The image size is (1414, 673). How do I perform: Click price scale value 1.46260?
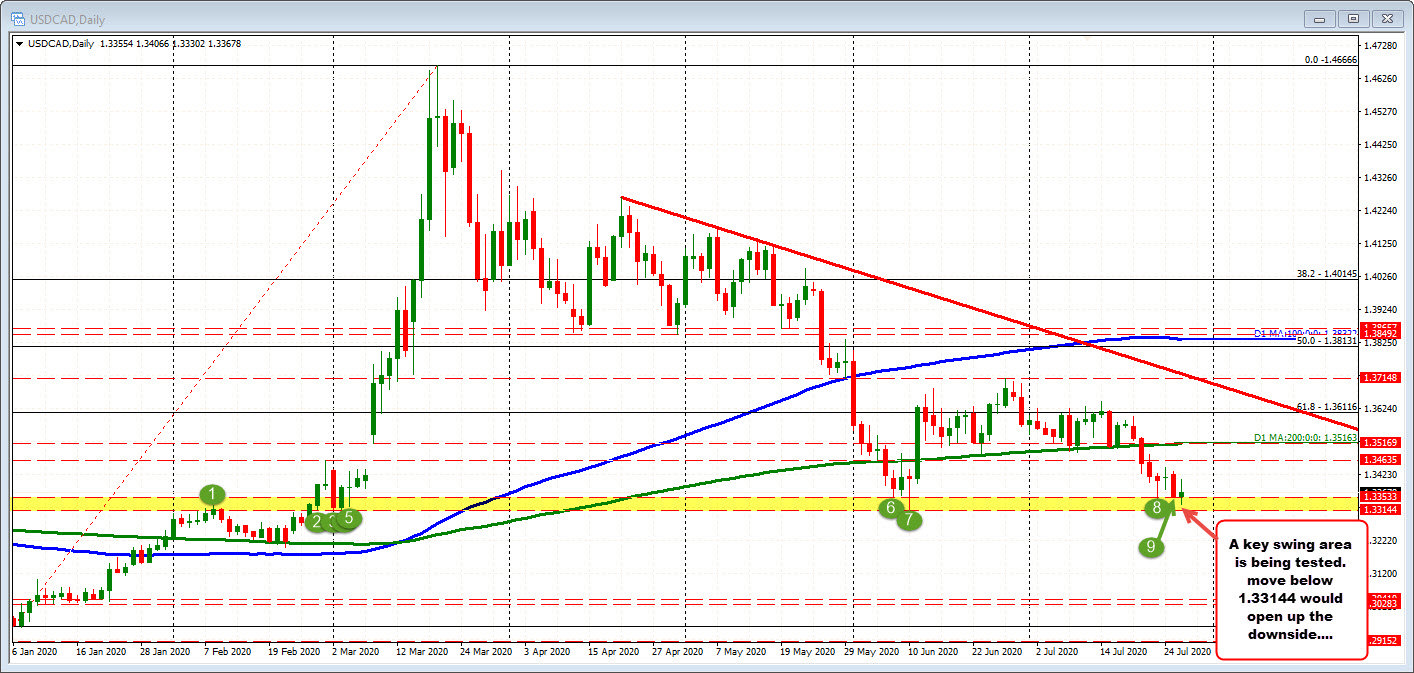click(x=1381, y=78)
